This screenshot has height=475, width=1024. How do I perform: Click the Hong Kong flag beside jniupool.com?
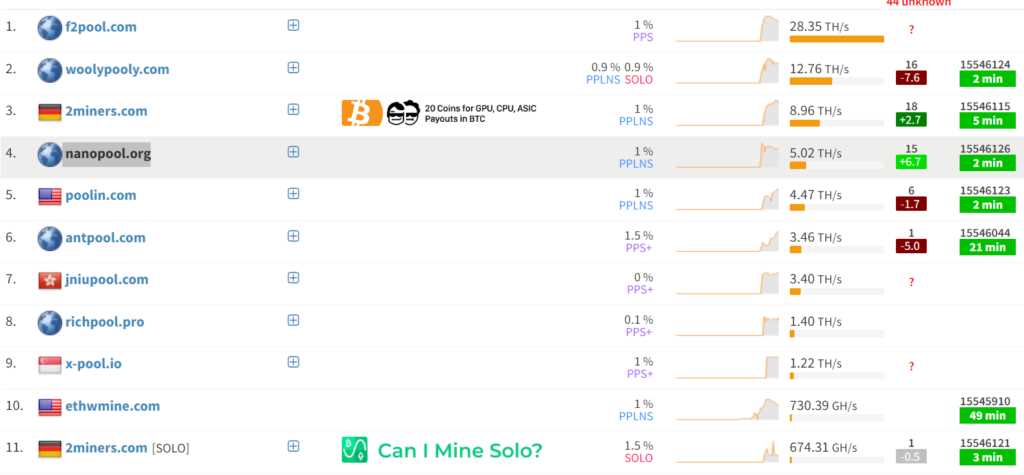(50, 280)
